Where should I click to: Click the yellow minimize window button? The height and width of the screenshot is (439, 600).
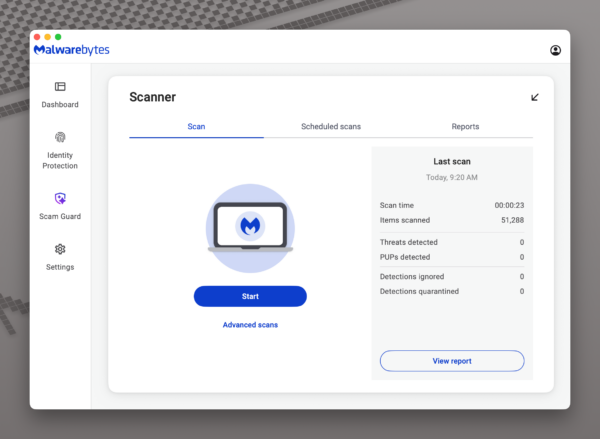point(47,37)
